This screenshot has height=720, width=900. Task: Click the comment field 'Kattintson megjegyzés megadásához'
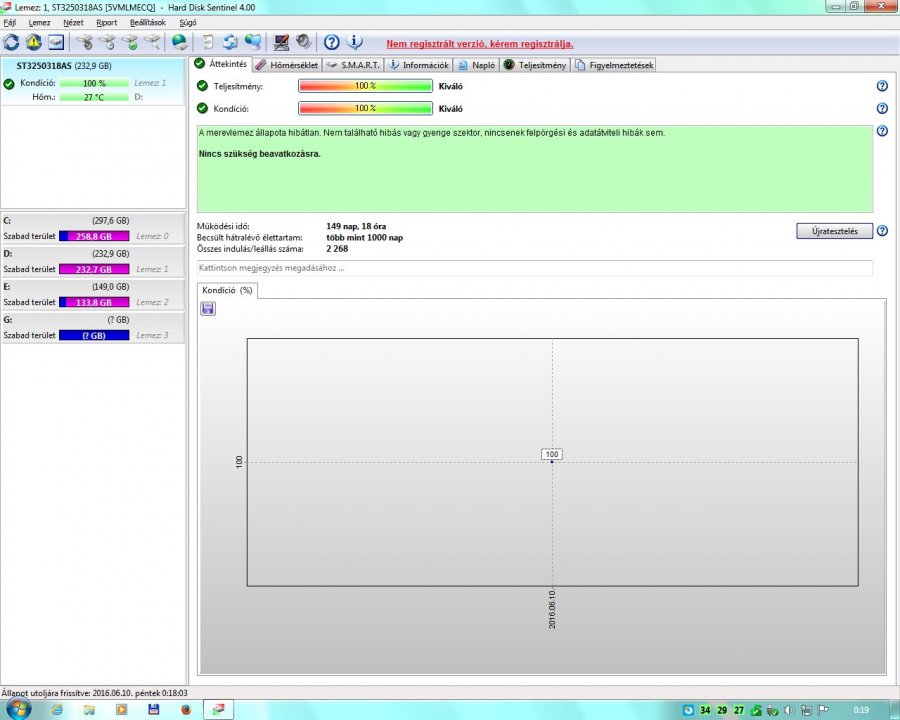pos(534,268)
